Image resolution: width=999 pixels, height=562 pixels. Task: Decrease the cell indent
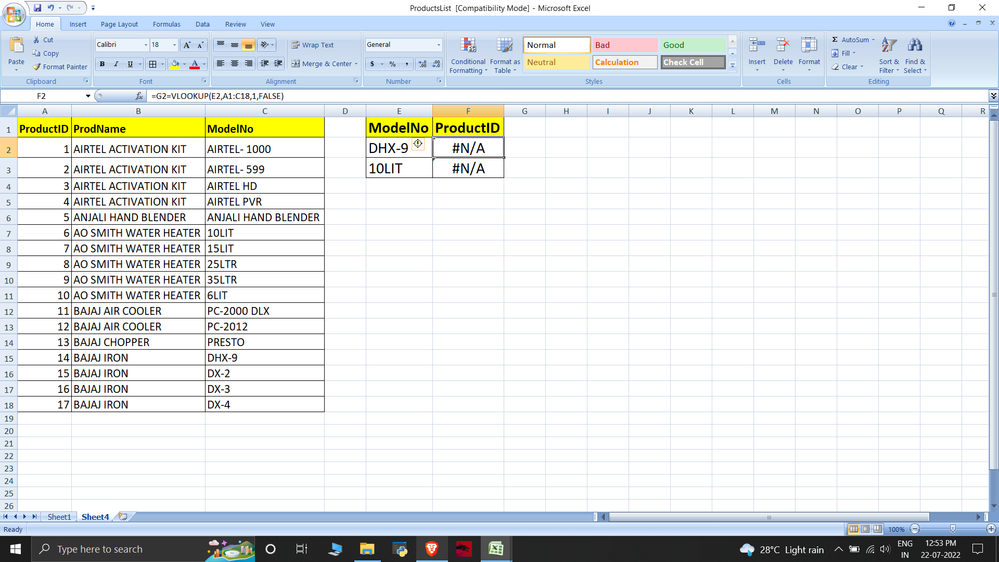(x=264, y=64)
